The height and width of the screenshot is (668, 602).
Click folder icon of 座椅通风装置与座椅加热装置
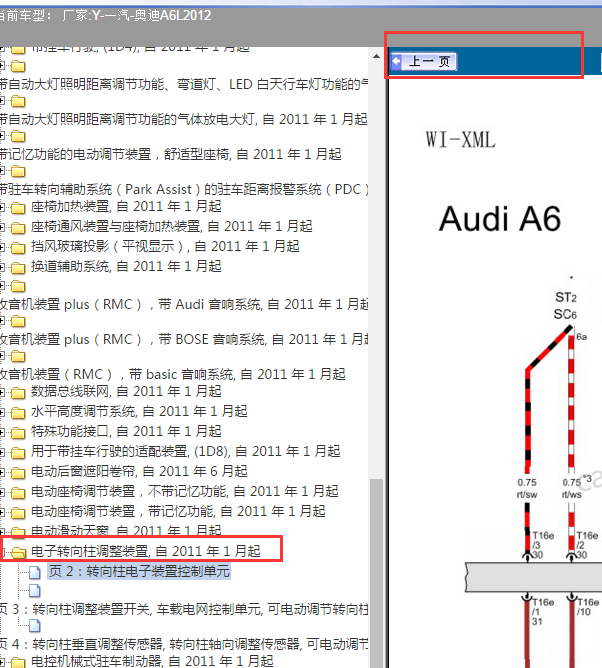pyautogui.click(x=18, y=227)
